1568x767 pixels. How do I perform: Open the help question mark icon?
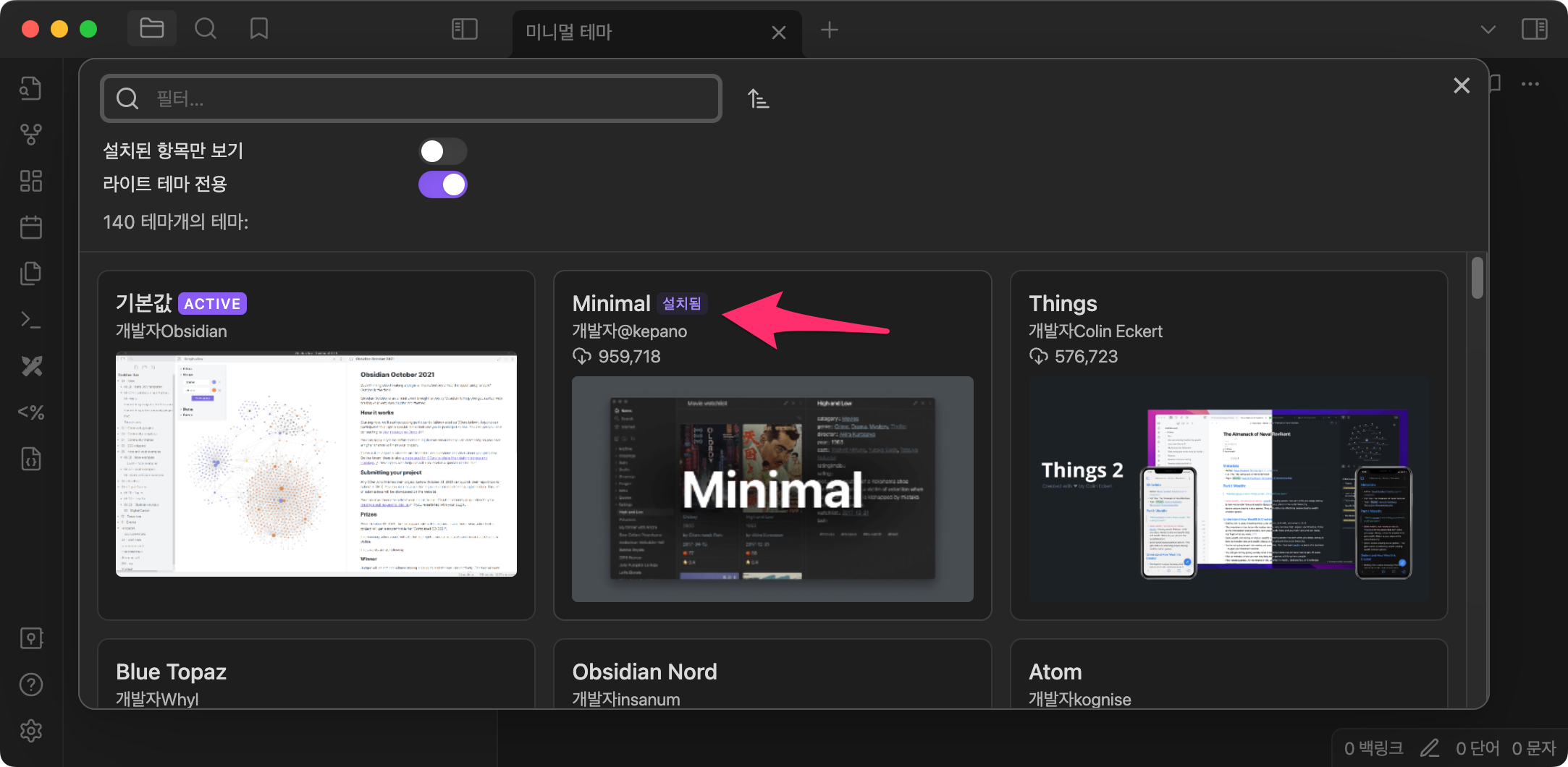coord(30,685)
